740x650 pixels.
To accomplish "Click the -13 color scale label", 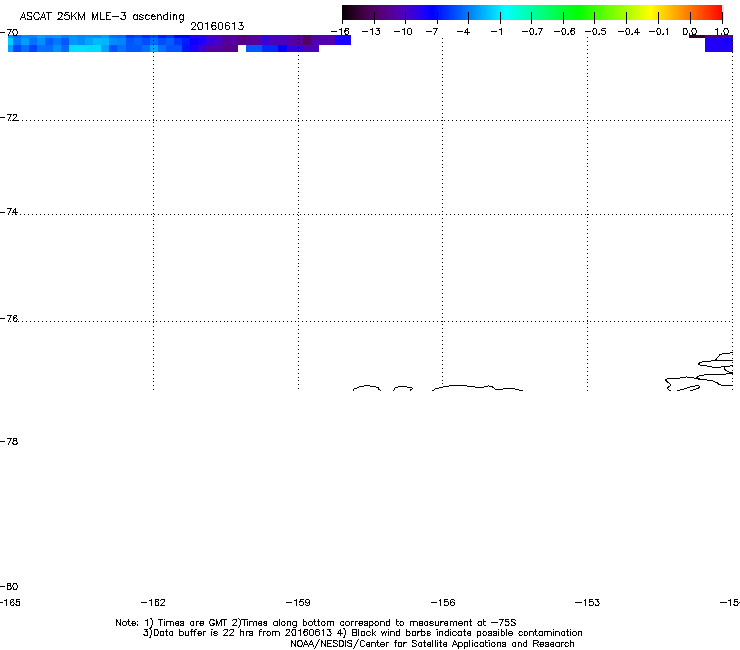I will (371, 32).
